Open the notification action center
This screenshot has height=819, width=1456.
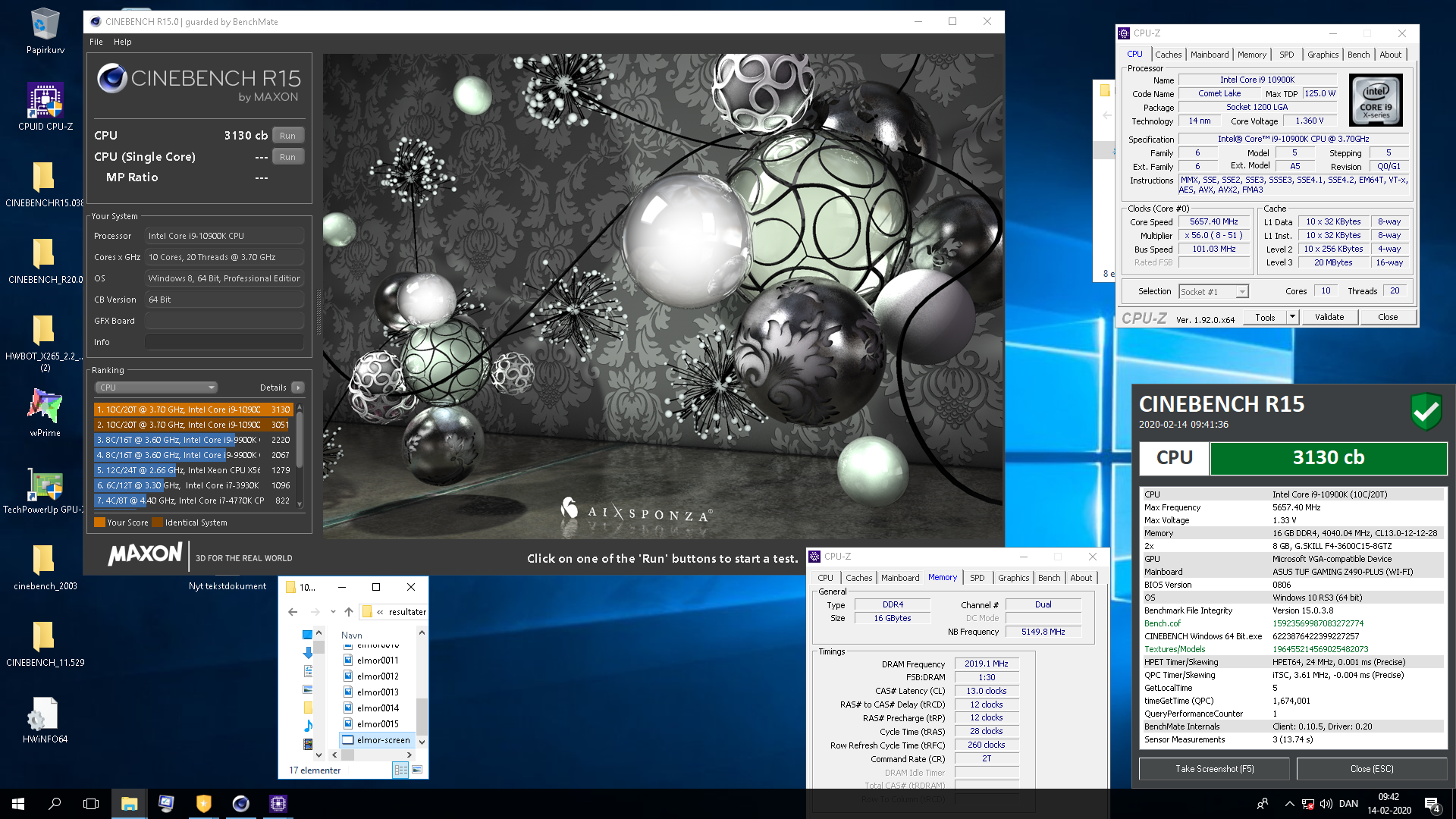(x=1432, y=804)
